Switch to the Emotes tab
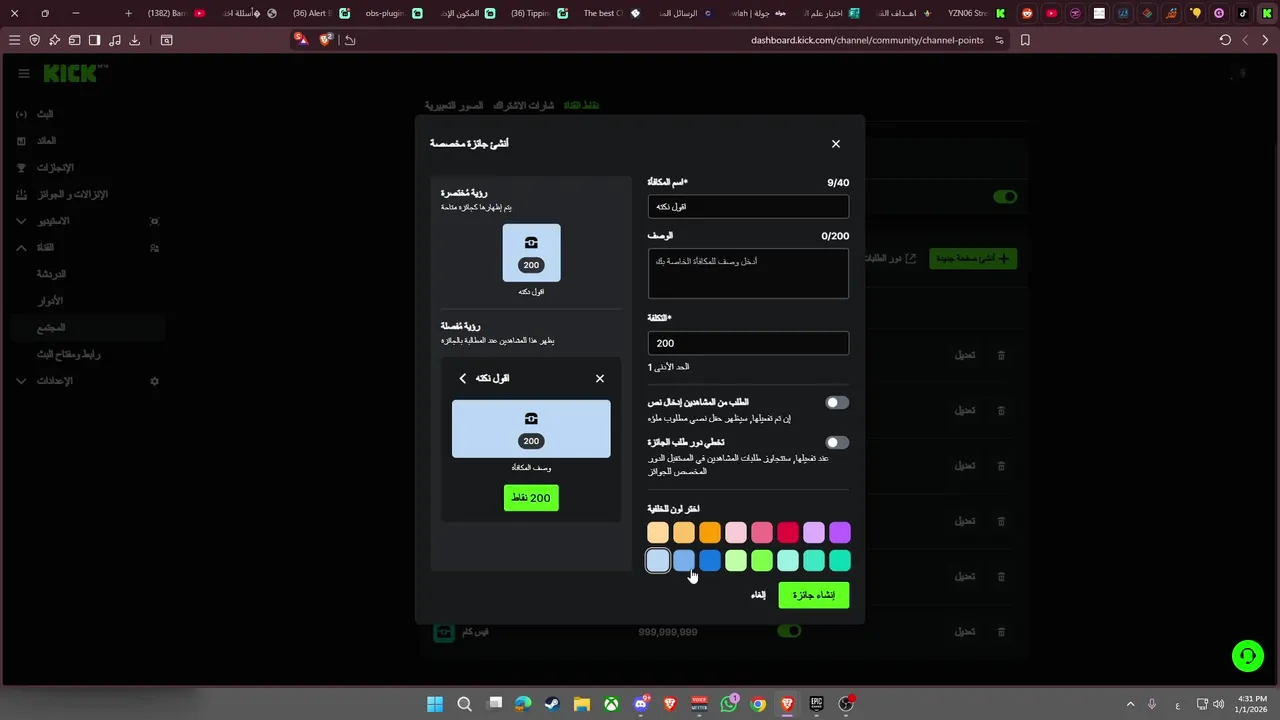 454,105
